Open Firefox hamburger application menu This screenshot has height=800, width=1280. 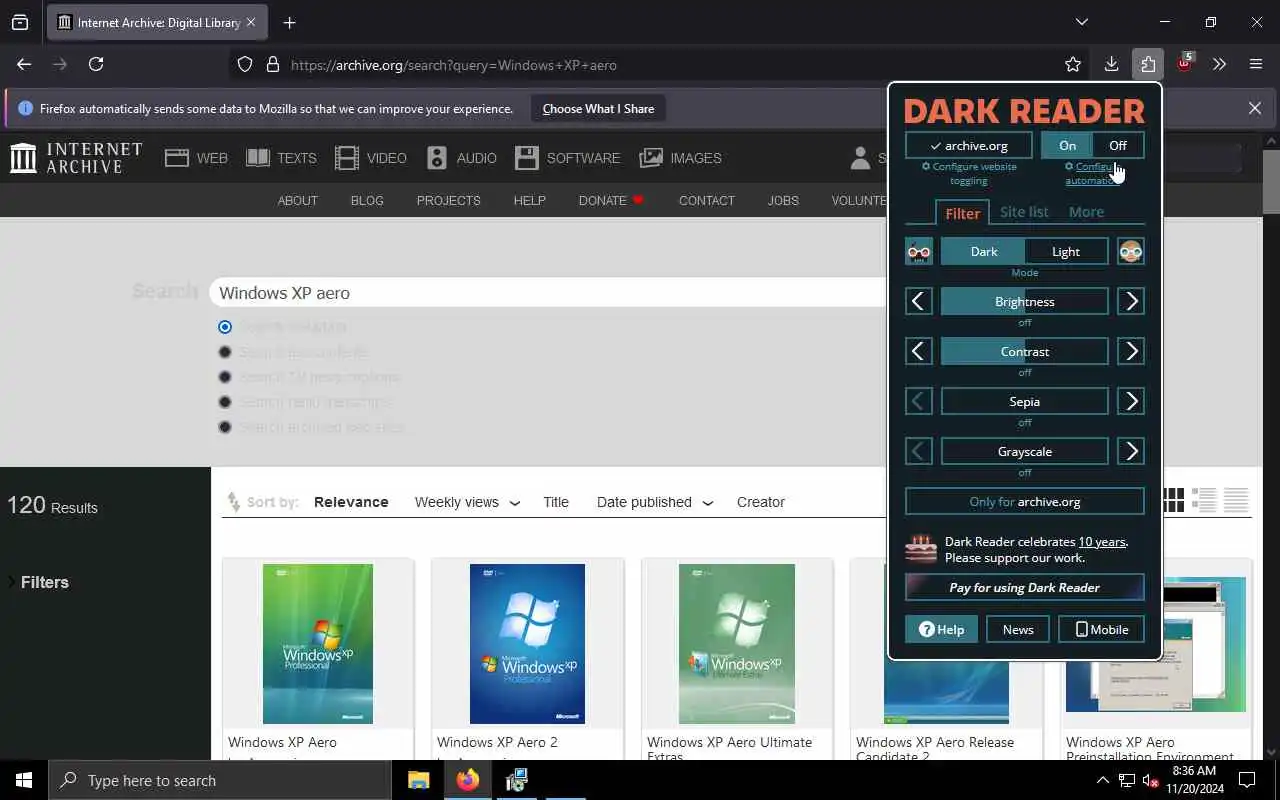(1256, 64)
